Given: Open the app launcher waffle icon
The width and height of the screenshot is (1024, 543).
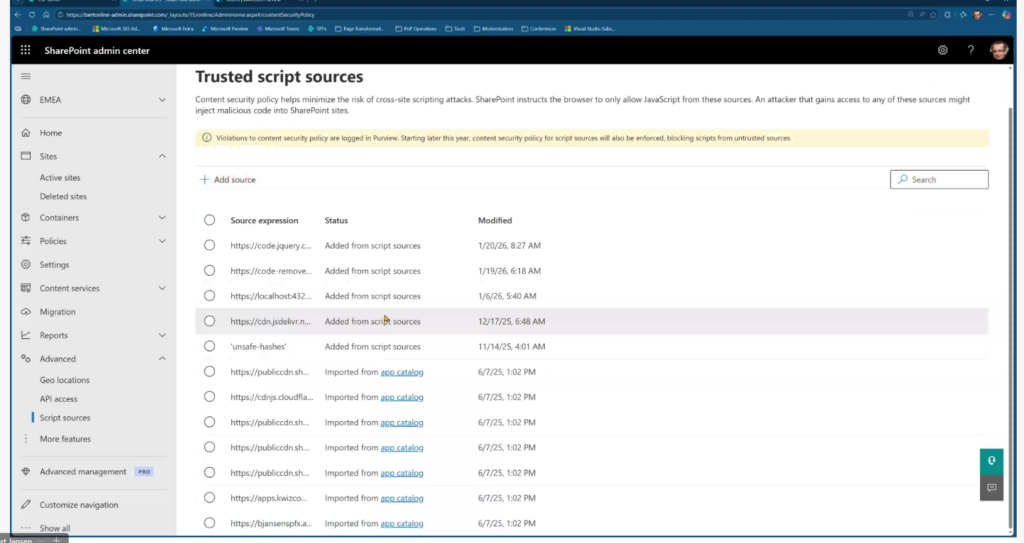Looking at the screenshot, I should (26, 50).
